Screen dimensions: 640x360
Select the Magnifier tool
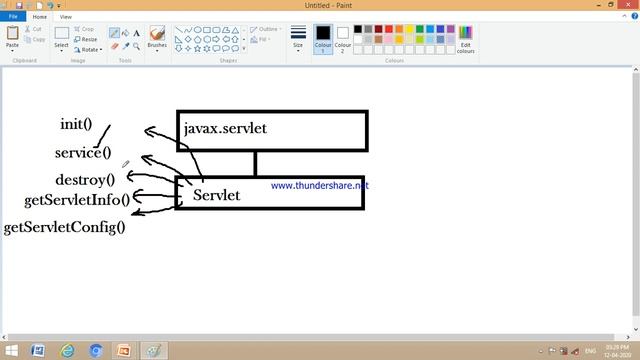point(136,46)
